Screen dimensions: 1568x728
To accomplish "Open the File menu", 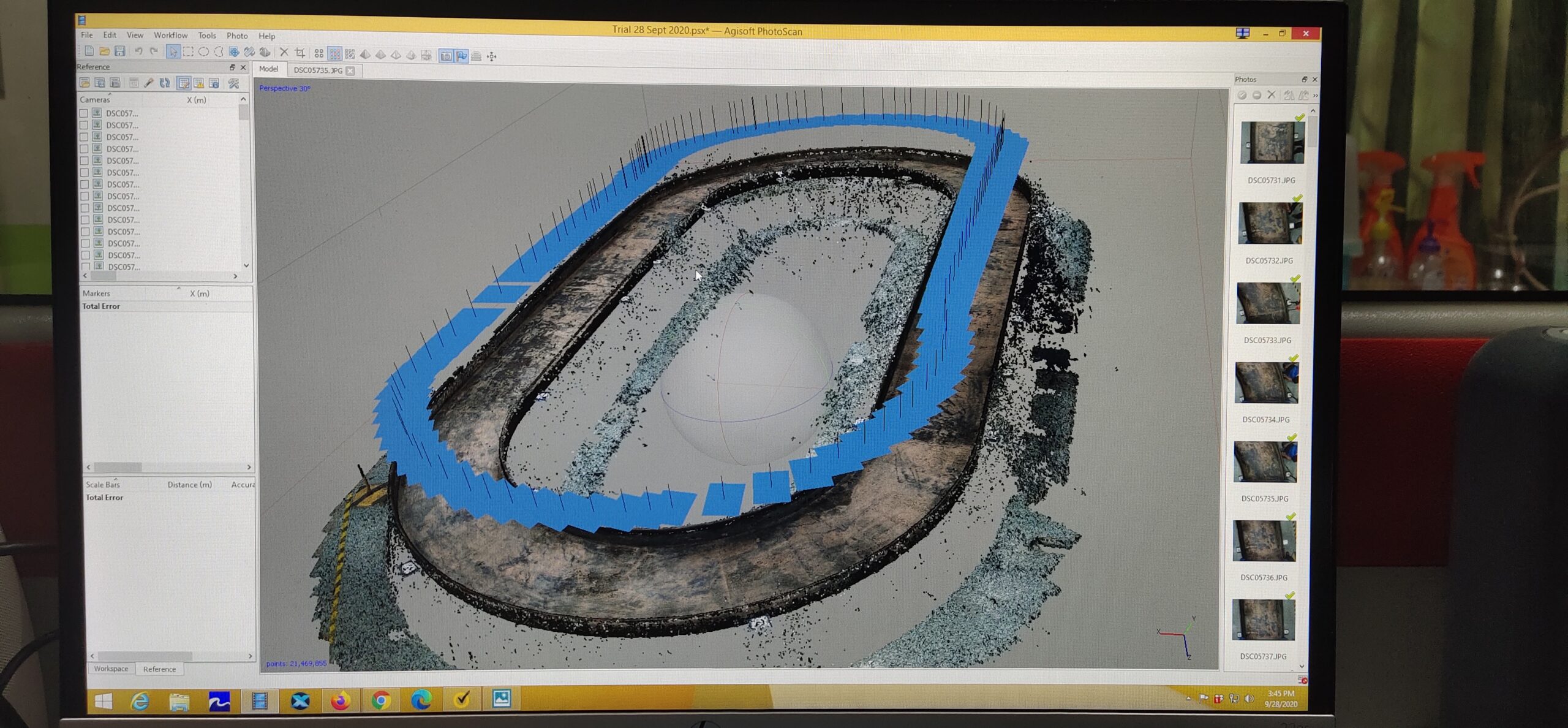I will point(87,35).
